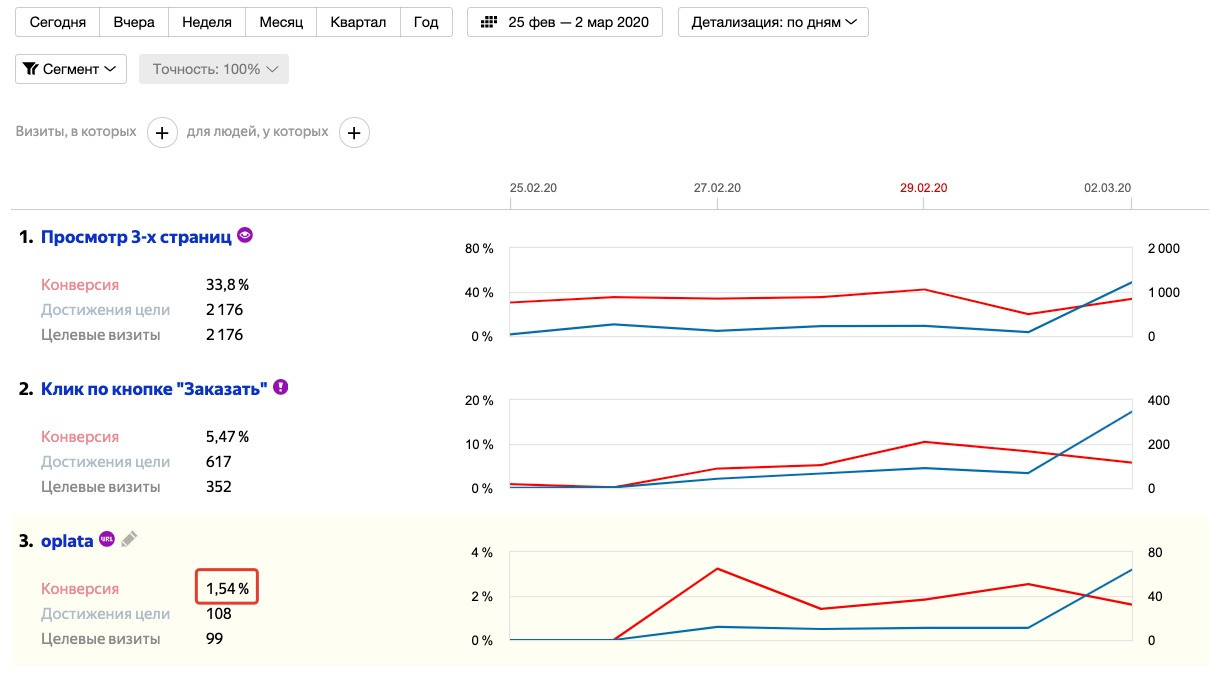Choose the Квартал period tab
The height and width of the screenshot is (673, 1210).
[358, 22]
